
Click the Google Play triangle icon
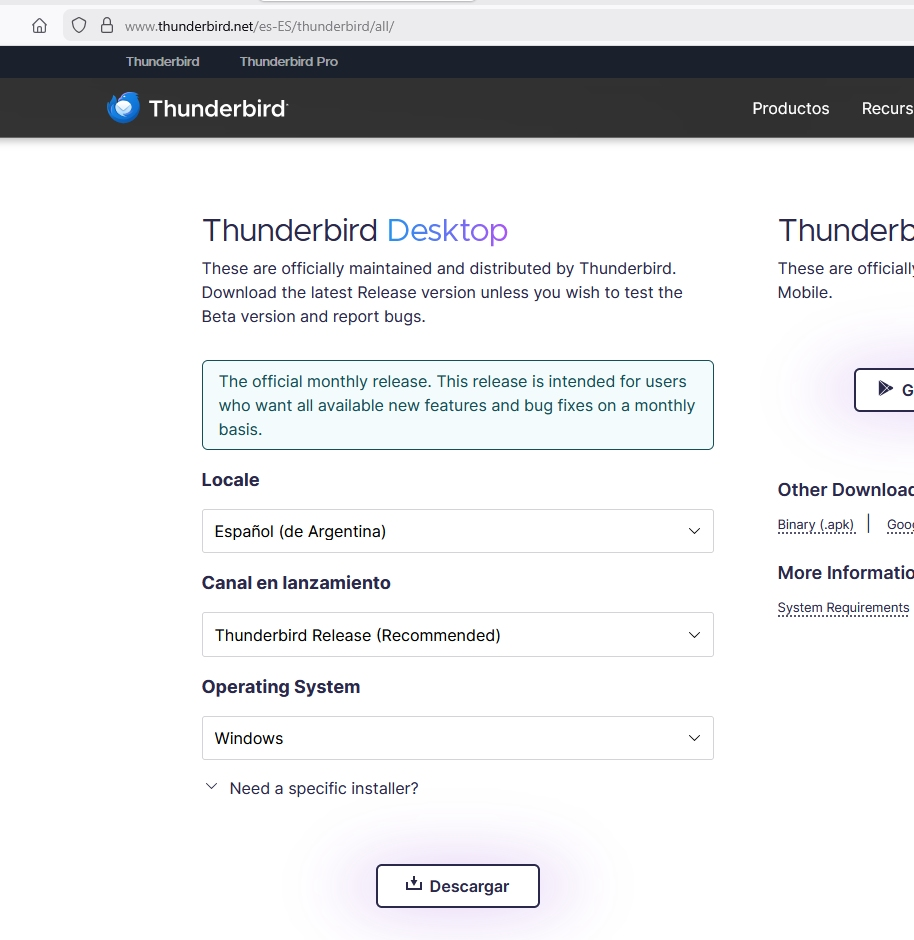tap(885, 389)
